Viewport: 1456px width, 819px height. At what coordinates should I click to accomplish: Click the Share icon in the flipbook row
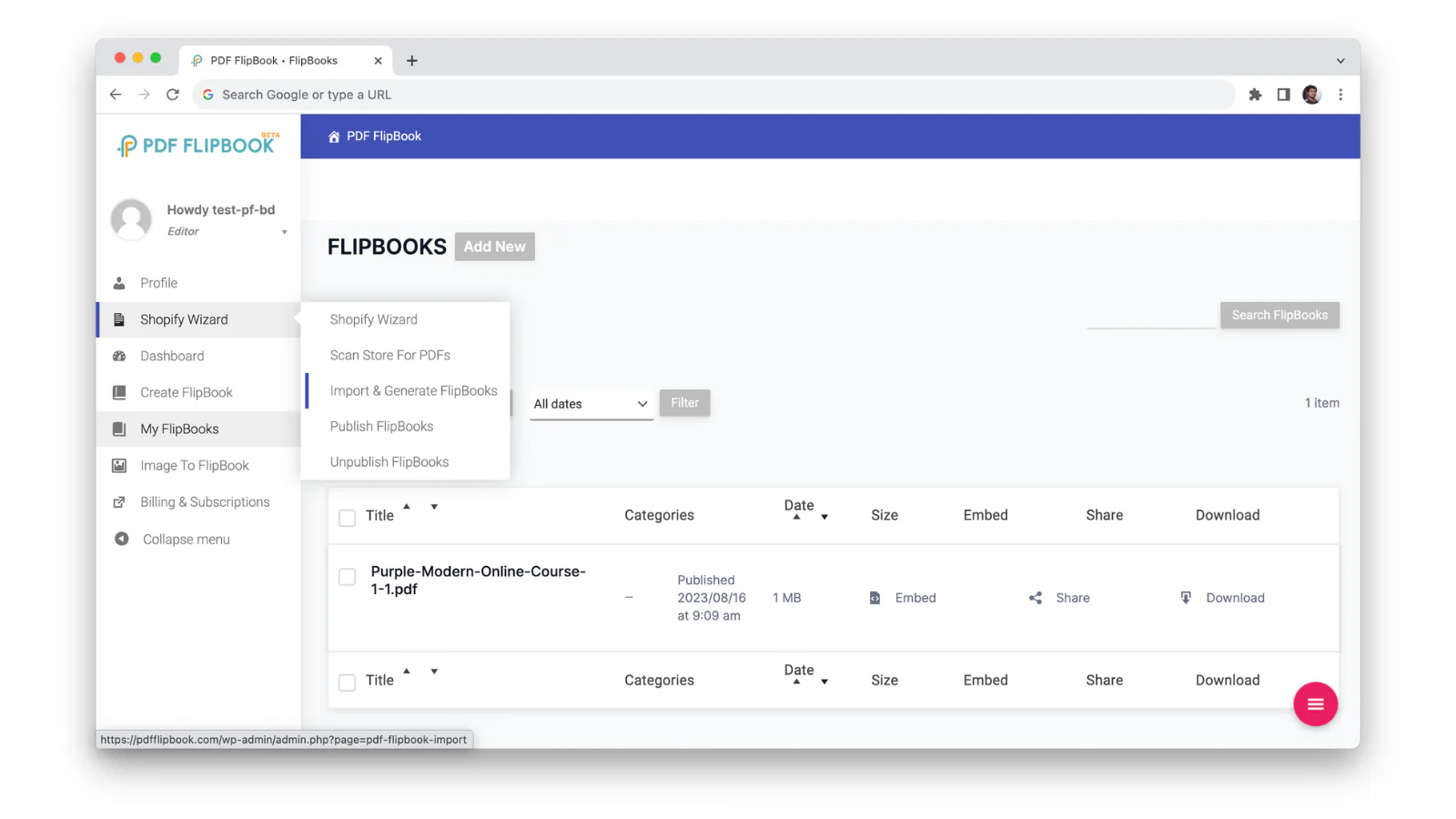(1035, 598)
